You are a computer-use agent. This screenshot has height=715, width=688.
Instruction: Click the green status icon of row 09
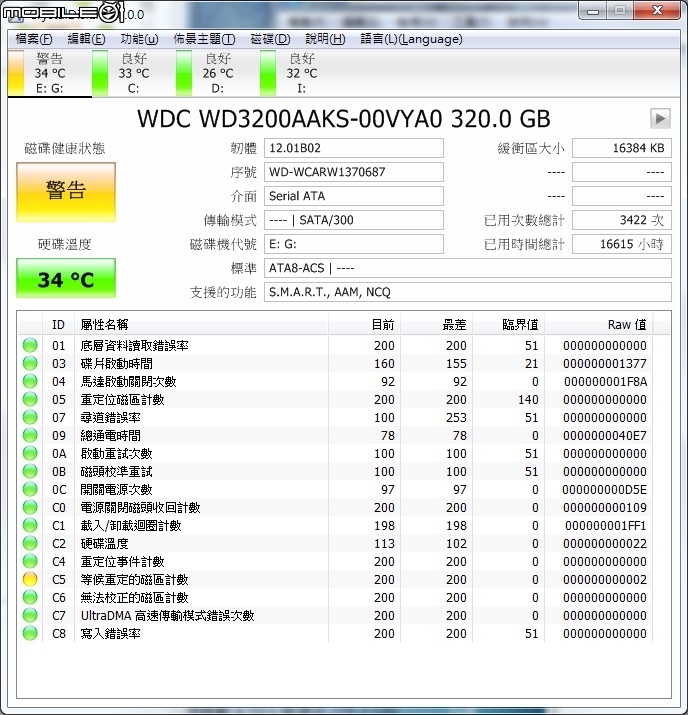click(30, 435)
